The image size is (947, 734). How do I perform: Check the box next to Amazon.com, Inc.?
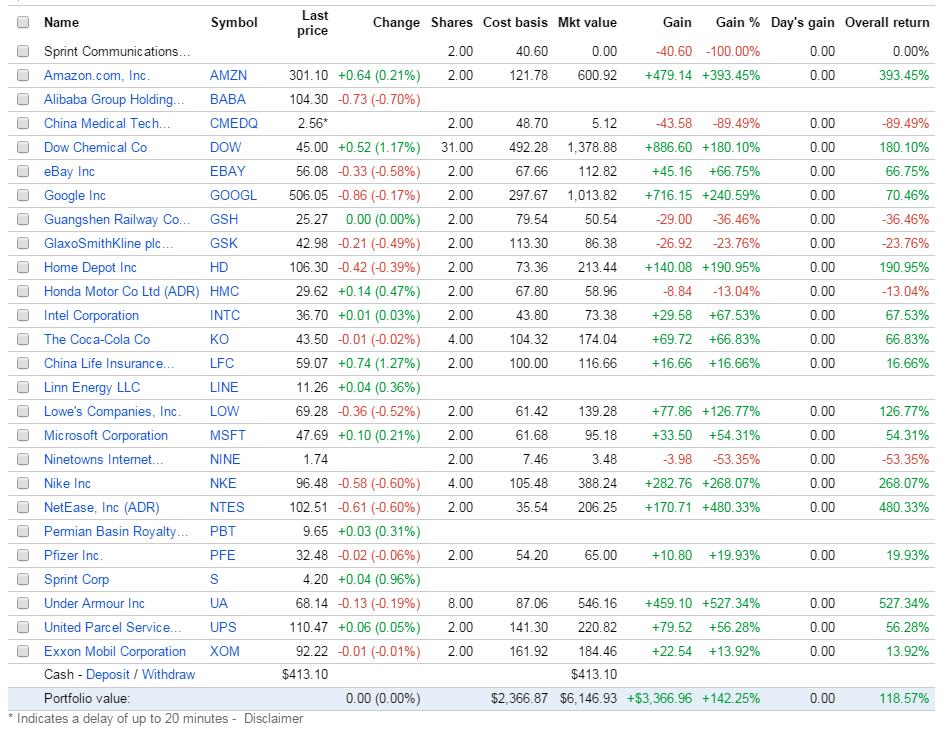[x=23, y=76]
